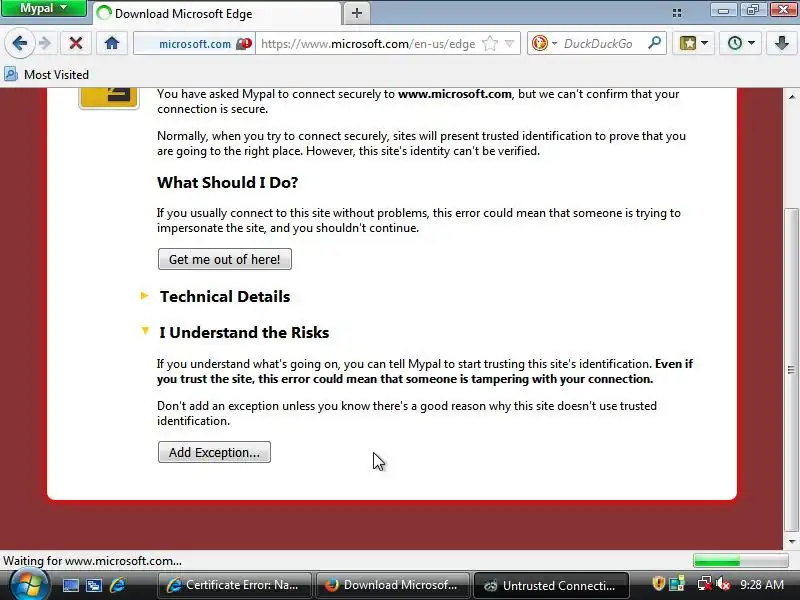Click the Add Exception... button
Screen dimensions: 800x600
214,452
